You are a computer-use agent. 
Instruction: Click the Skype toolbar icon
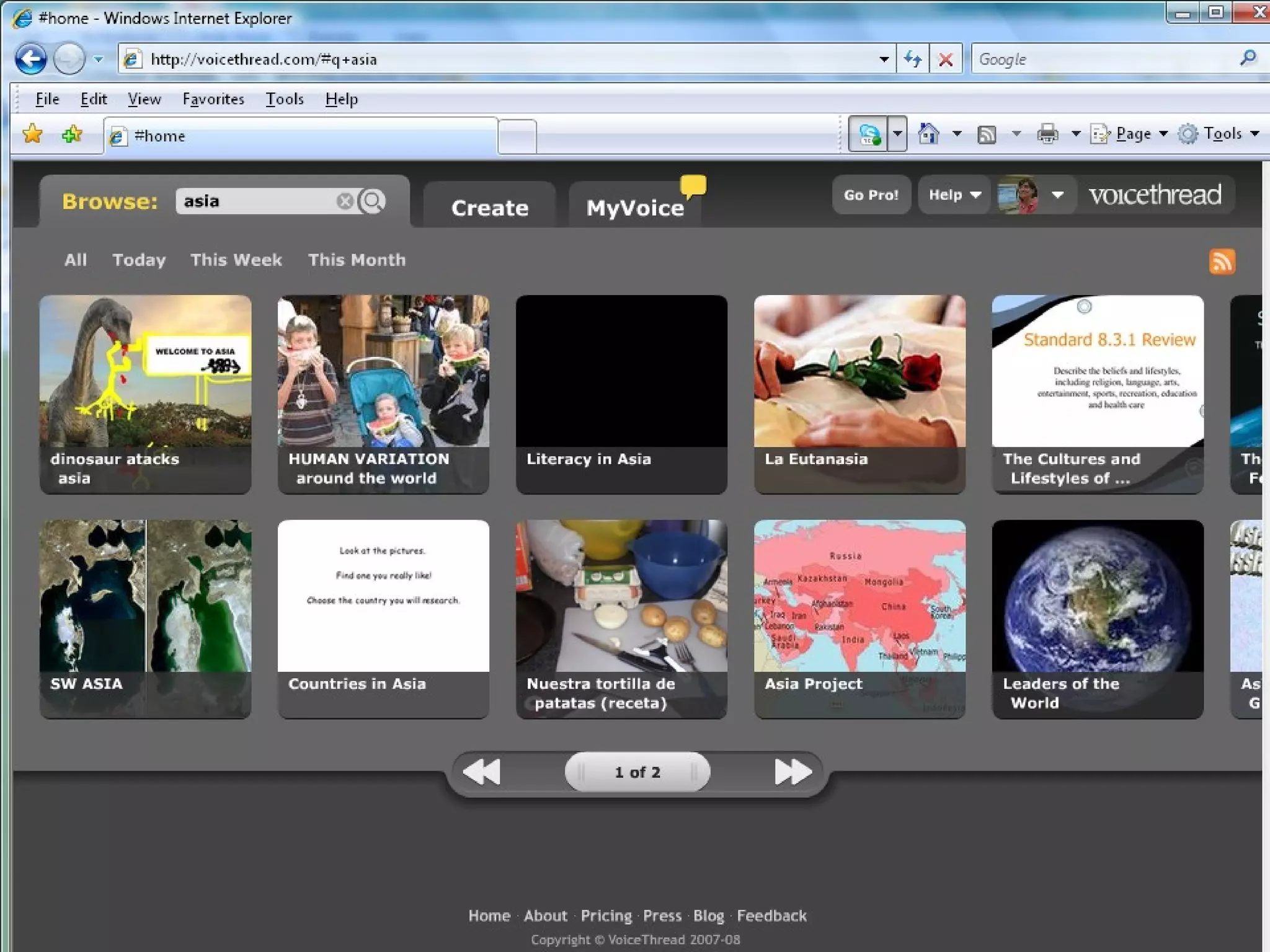869,134
